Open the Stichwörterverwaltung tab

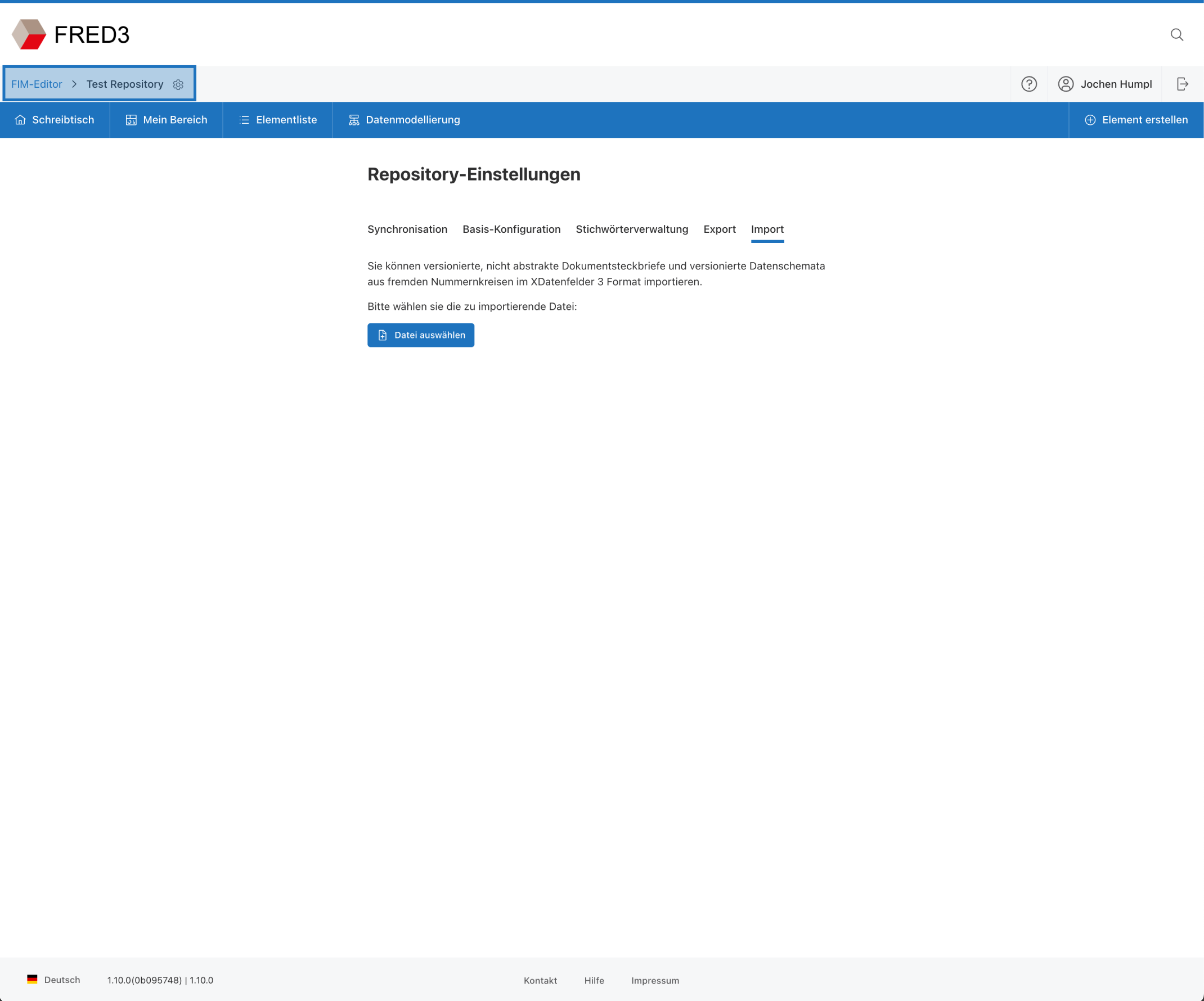[x=632, y=229]
